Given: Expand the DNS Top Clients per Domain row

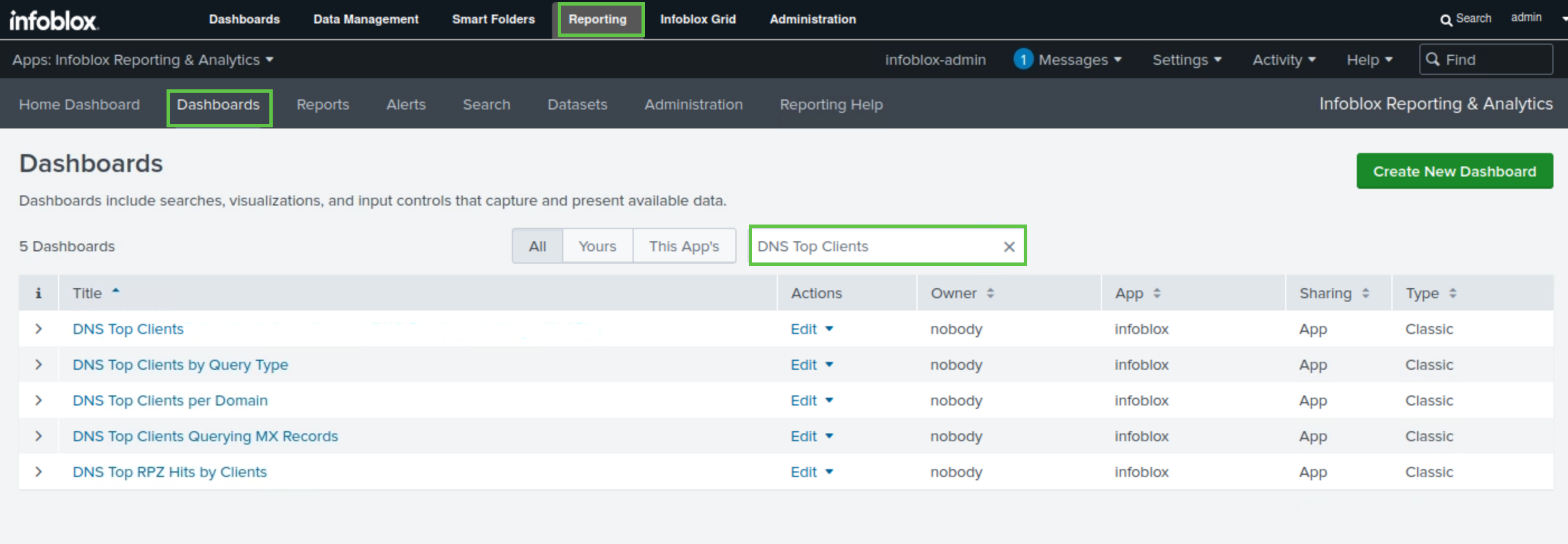Looking at the screenshot, I should click(39, 401).
